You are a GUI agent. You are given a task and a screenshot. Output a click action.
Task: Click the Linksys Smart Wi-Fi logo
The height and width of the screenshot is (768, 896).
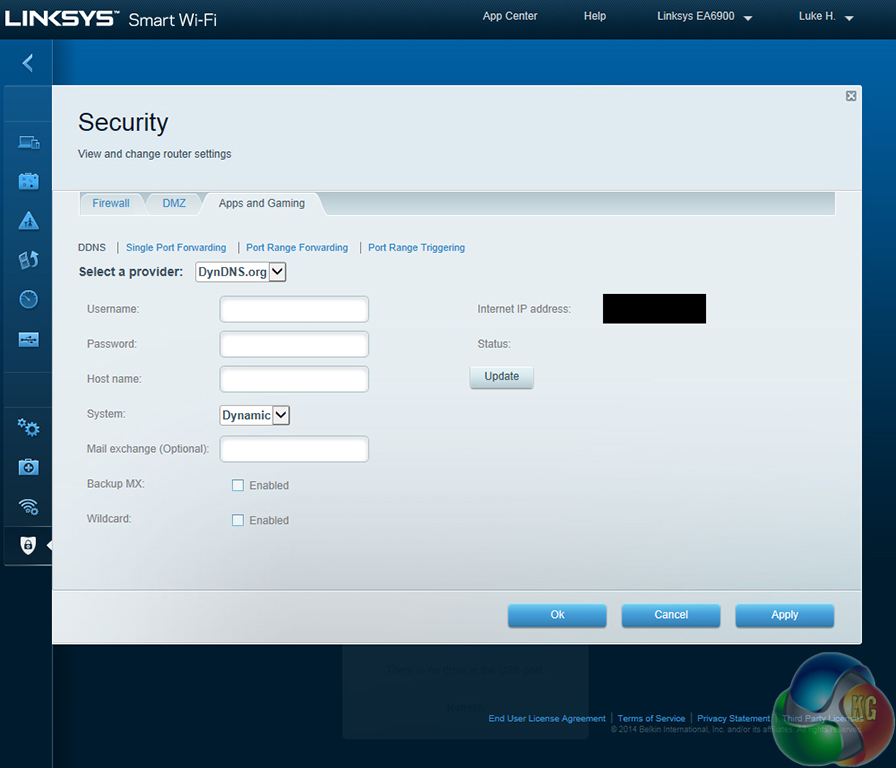pos(111,19)
